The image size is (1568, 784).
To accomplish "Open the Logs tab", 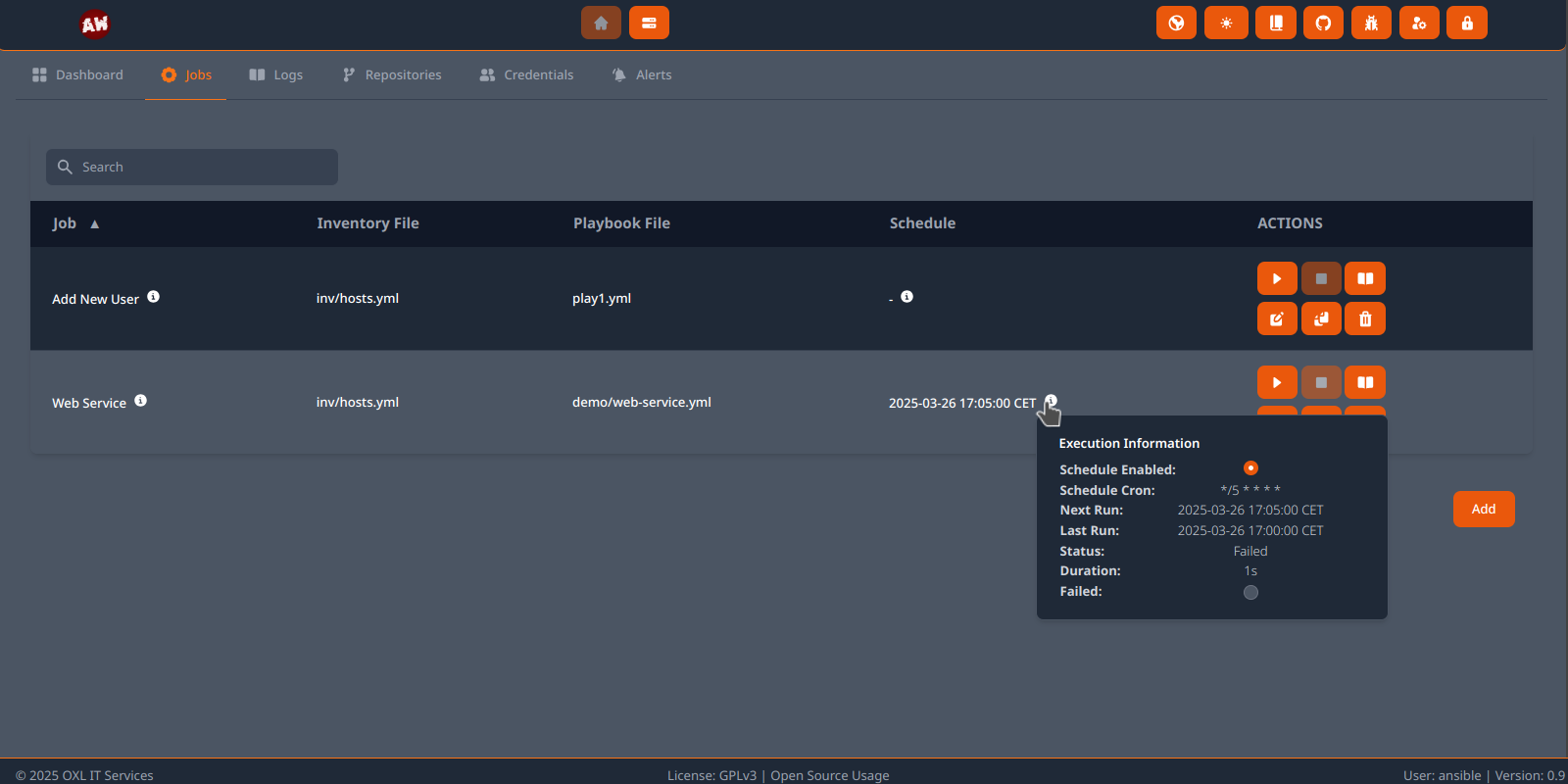I will [x=276, y=75].
